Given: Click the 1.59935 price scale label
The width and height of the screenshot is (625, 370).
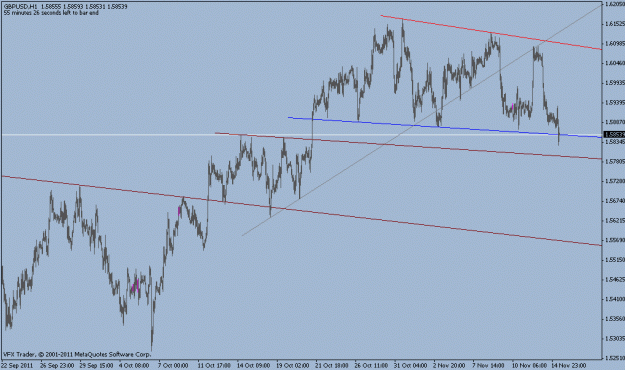Looking at the screenshot, I should [x=614, y=83].
